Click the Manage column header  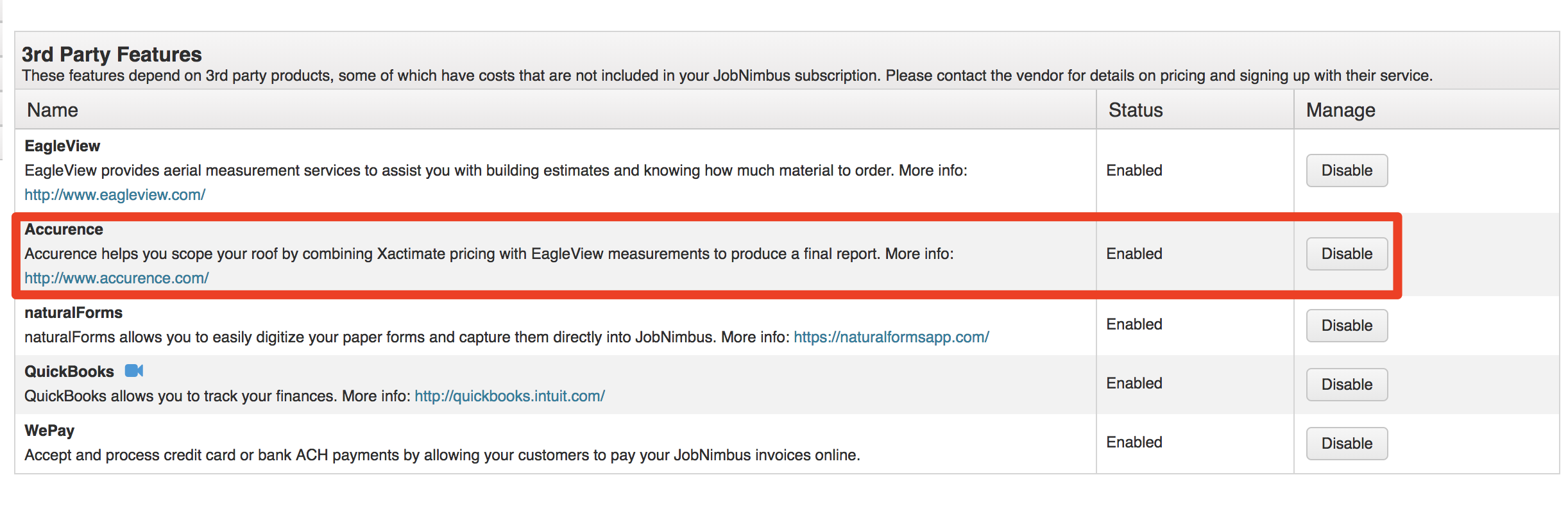point(1341,110)
